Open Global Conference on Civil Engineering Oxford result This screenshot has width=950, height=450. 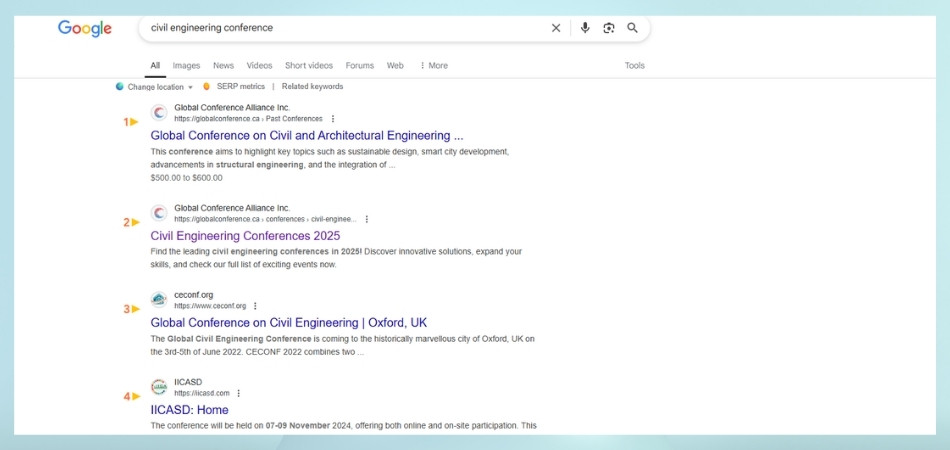[x=288, y=323]
